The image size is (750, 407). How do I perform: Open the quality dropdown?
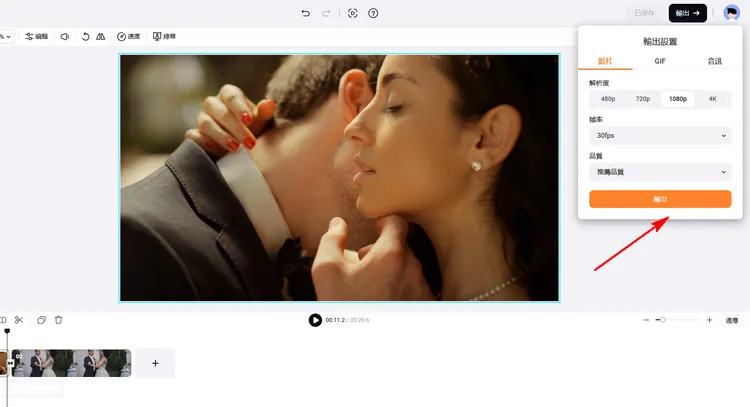point(660,172)
